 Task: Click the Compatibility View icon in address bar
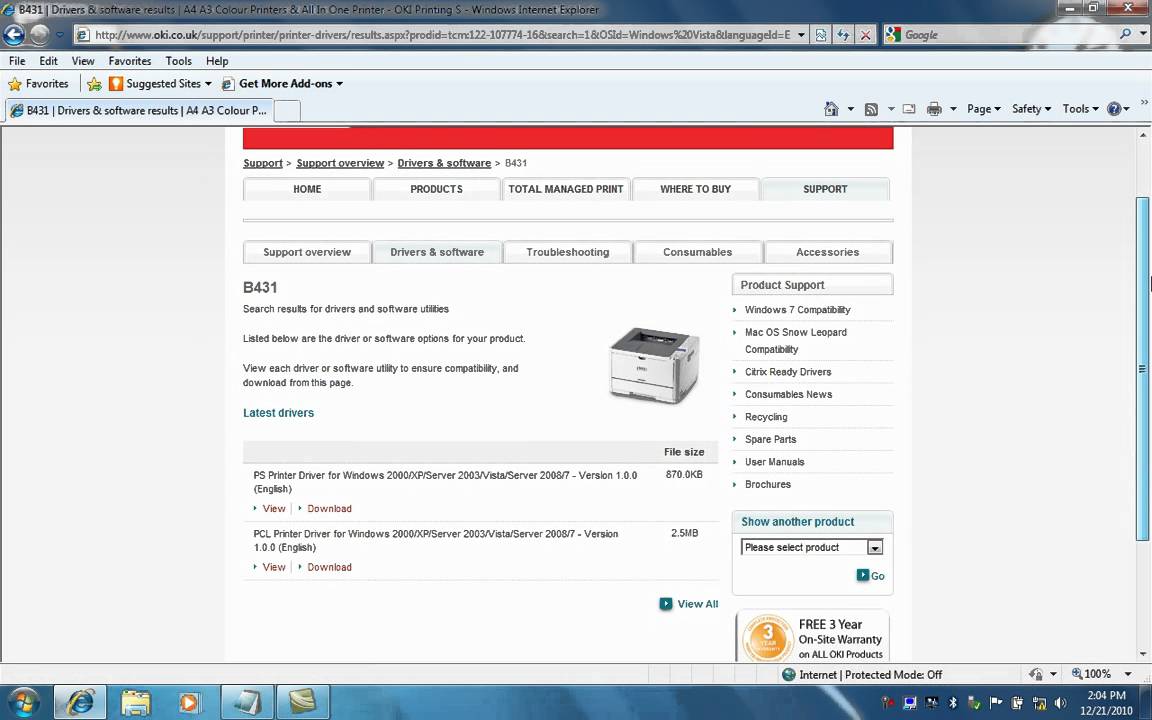(x=821, y=35)
